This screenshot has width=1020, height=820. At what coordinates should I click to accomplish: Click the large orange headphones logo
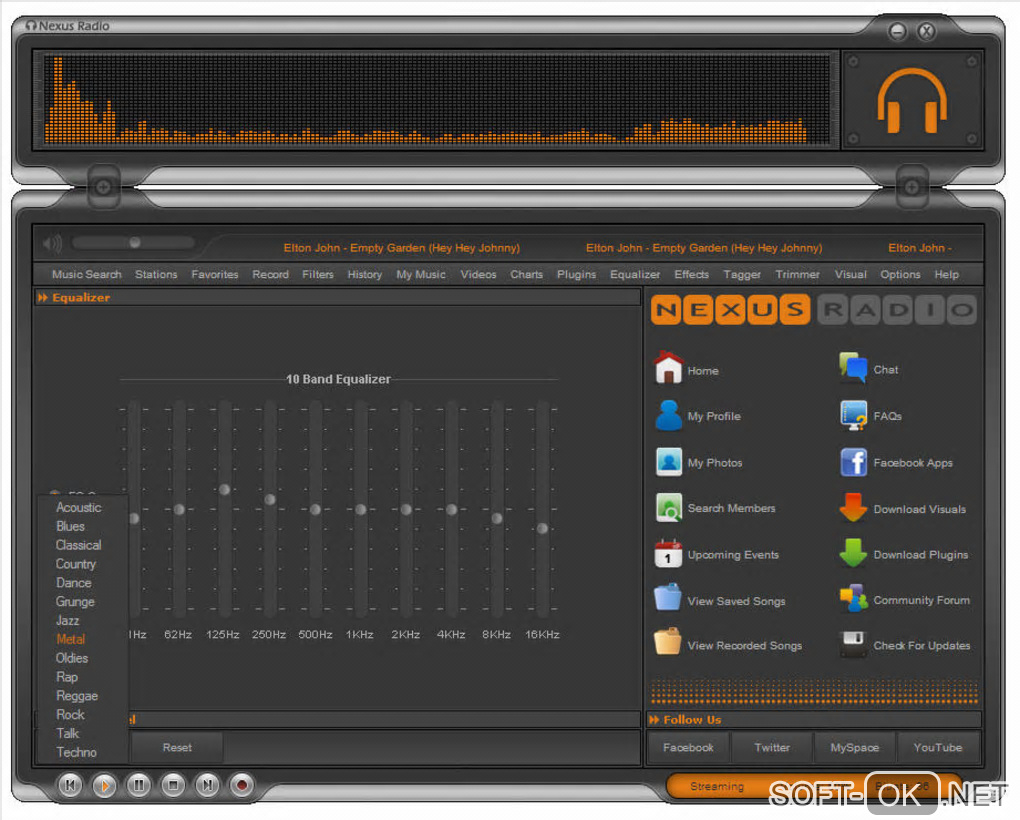pyautogui.click(x=912, y=100)
